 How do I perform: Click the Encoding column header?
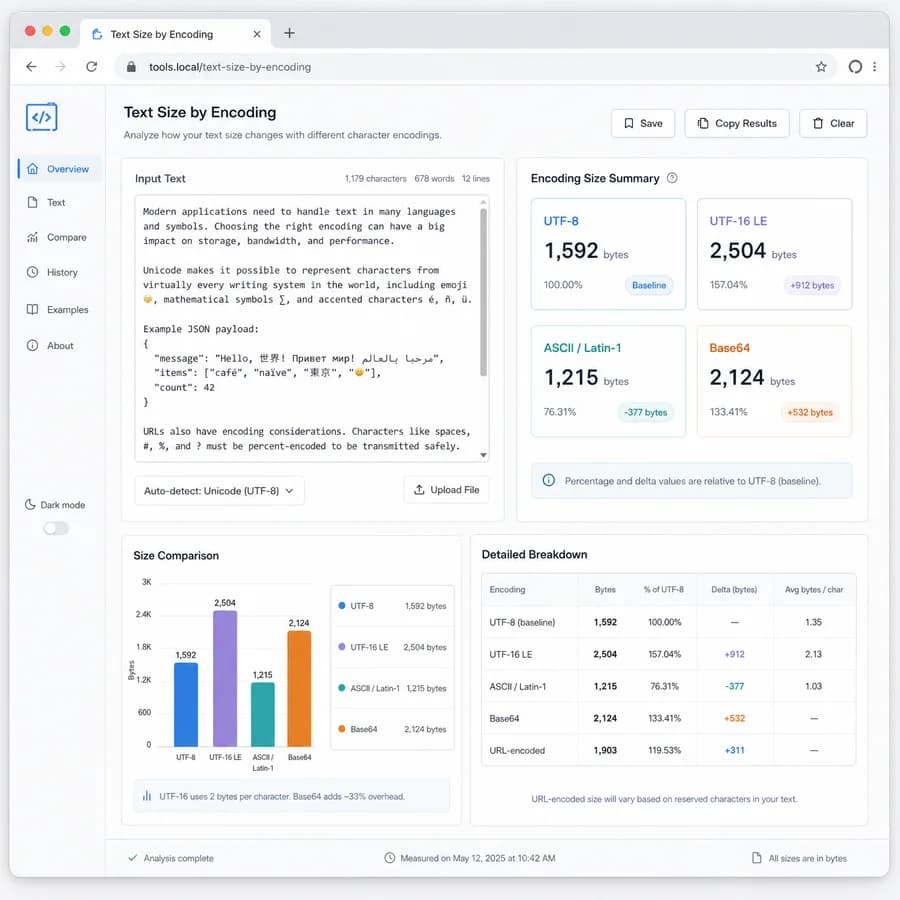point(507,589)
